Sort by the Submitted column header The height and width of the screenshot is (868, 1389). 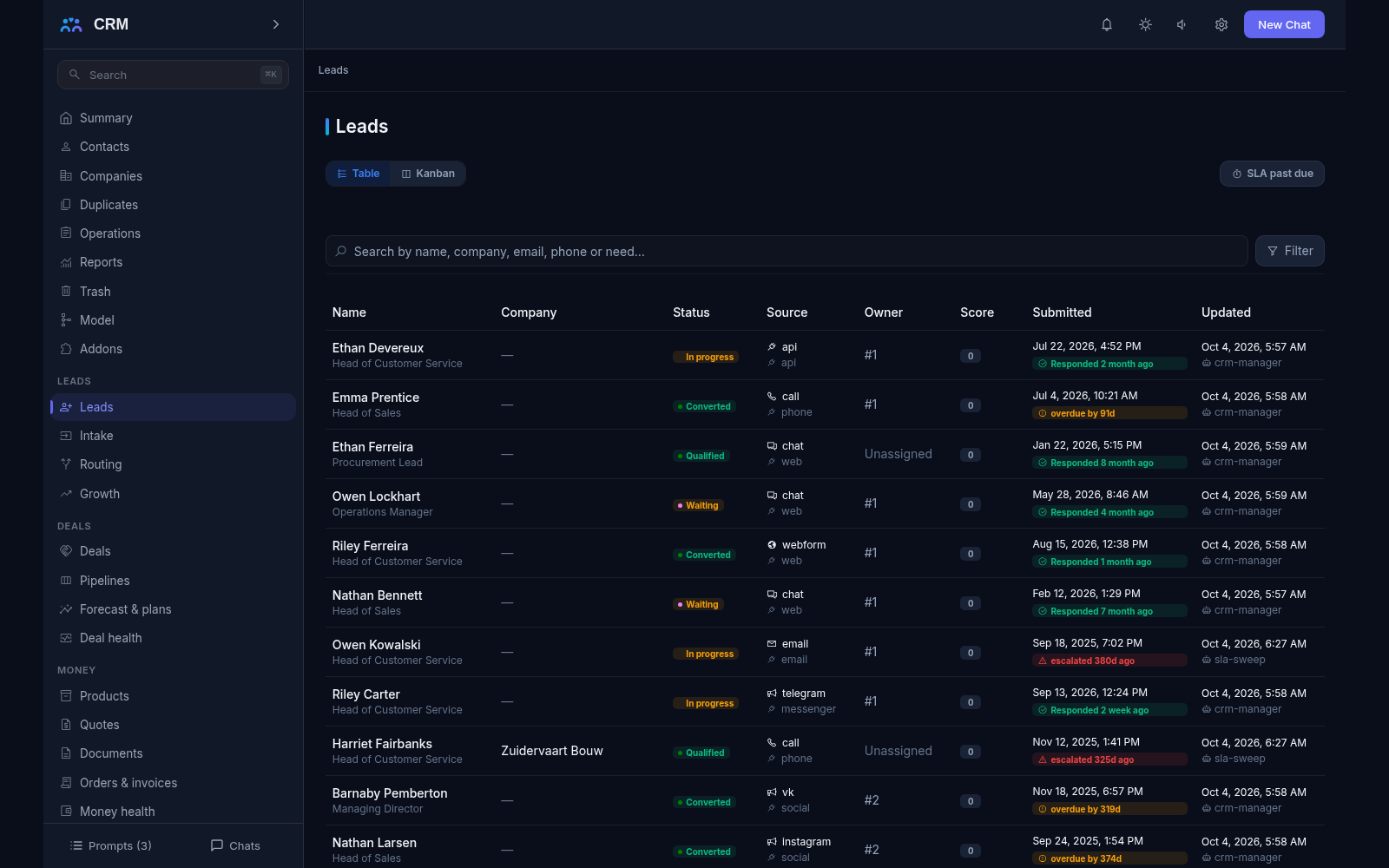click(1062, 312)
